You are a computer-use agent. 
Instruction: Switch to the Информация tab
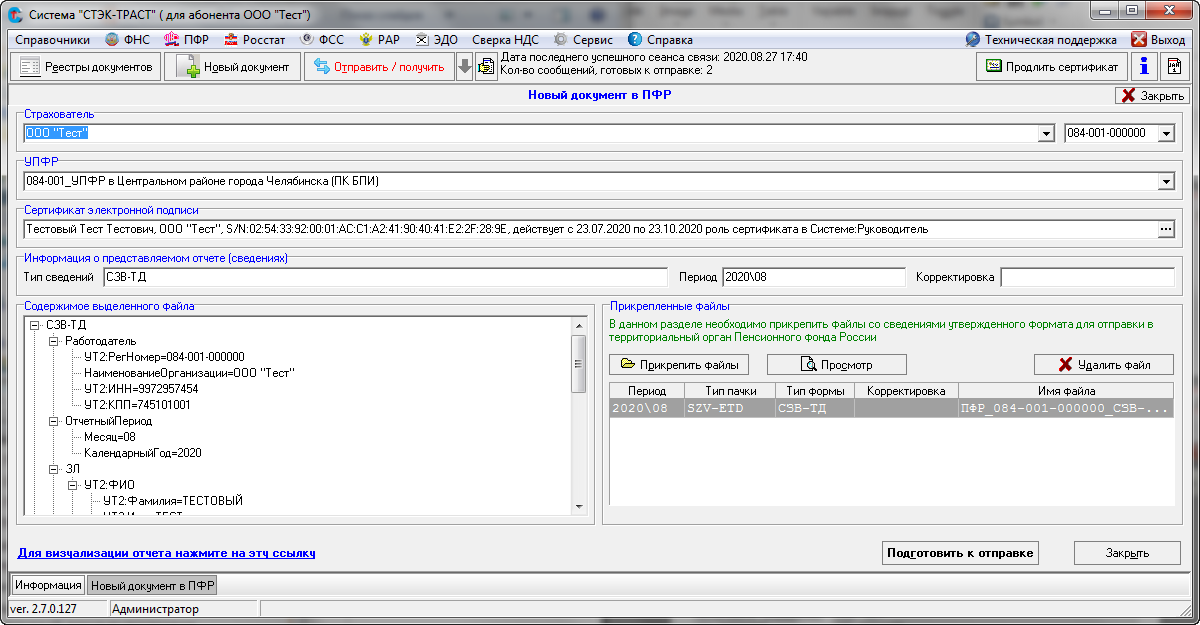click(48, 585)
